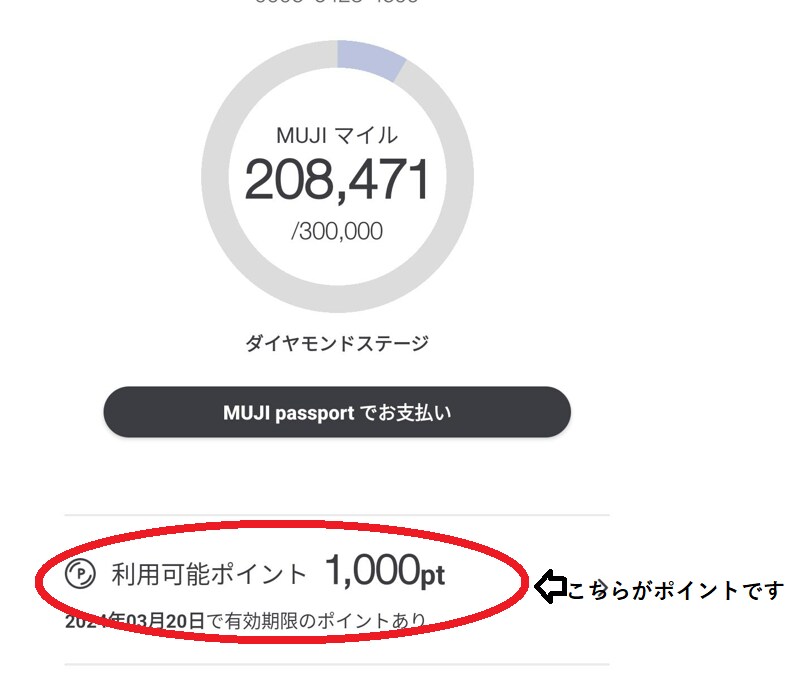Image resolution: width=791 pixels, height=683 pixels.
Task: Click the /300,000 mile target text
Action: point(337,231)
